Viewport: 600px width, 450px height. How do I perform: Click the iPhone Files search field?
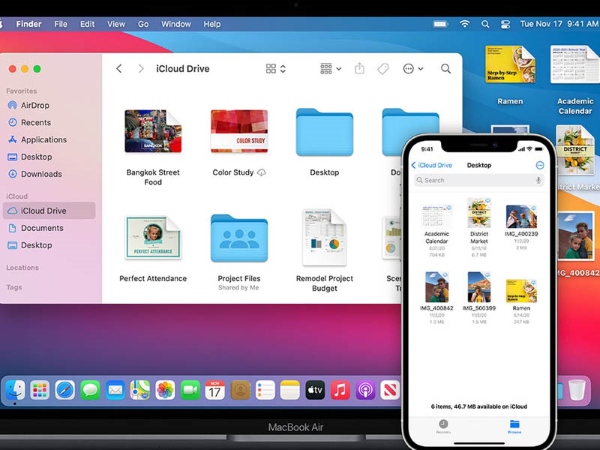[480, 180]
